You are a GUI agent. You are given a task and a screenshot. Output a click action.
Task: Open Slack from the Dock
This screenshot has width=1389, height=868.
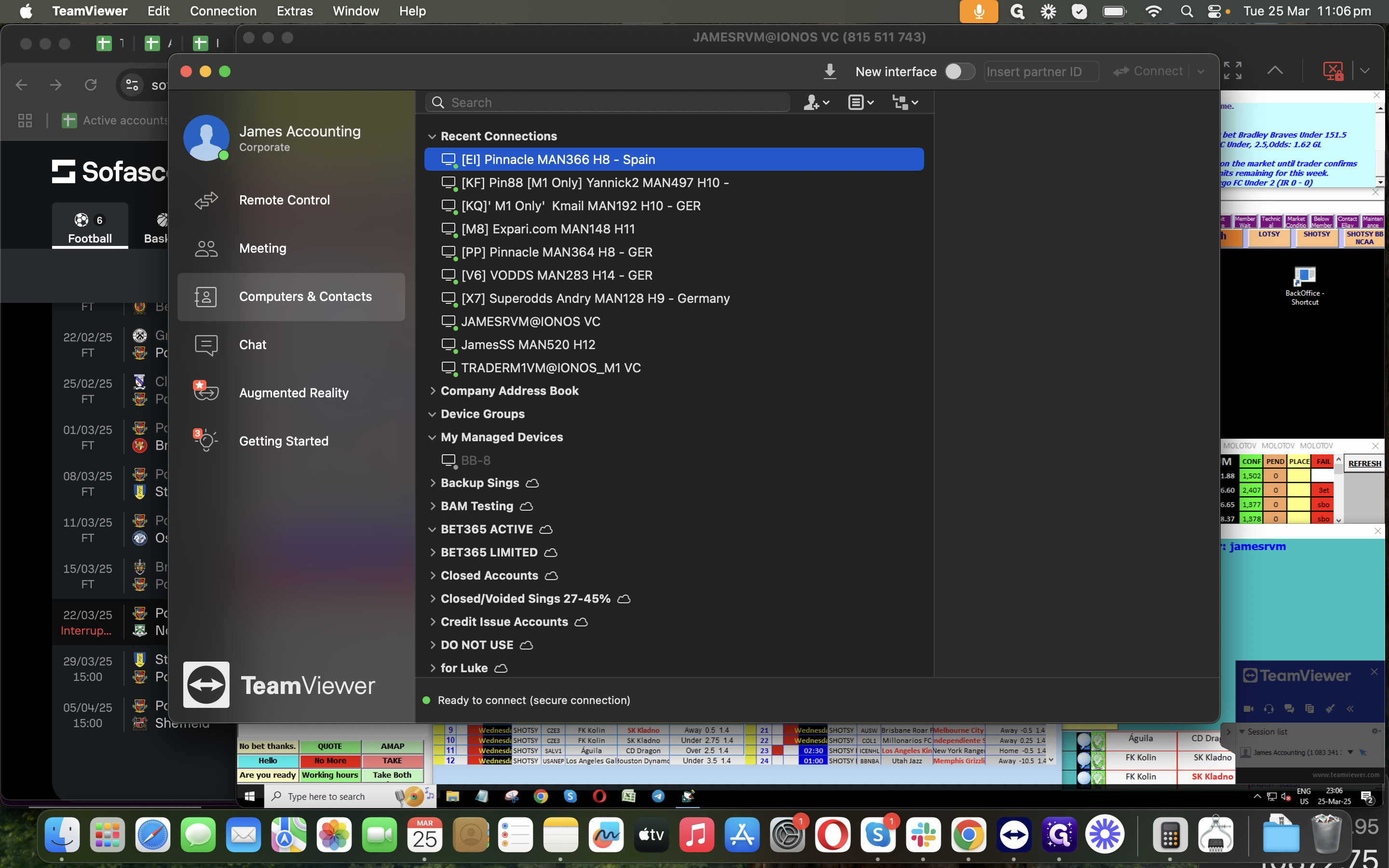pyautogui.click(x=923, y=835)
